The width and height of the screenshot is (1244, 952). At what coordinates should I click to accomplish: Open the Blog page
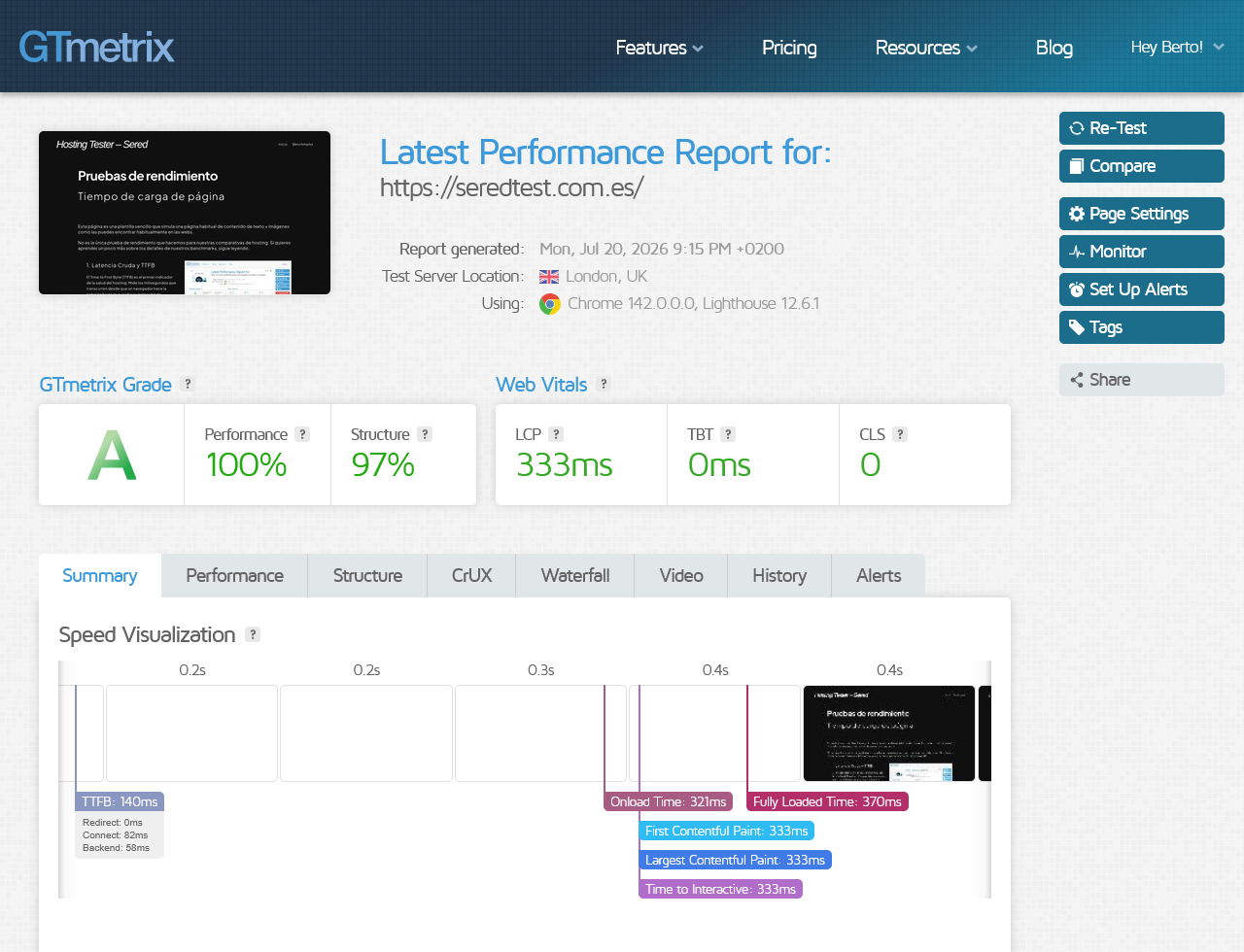[x=1054, y=48]
